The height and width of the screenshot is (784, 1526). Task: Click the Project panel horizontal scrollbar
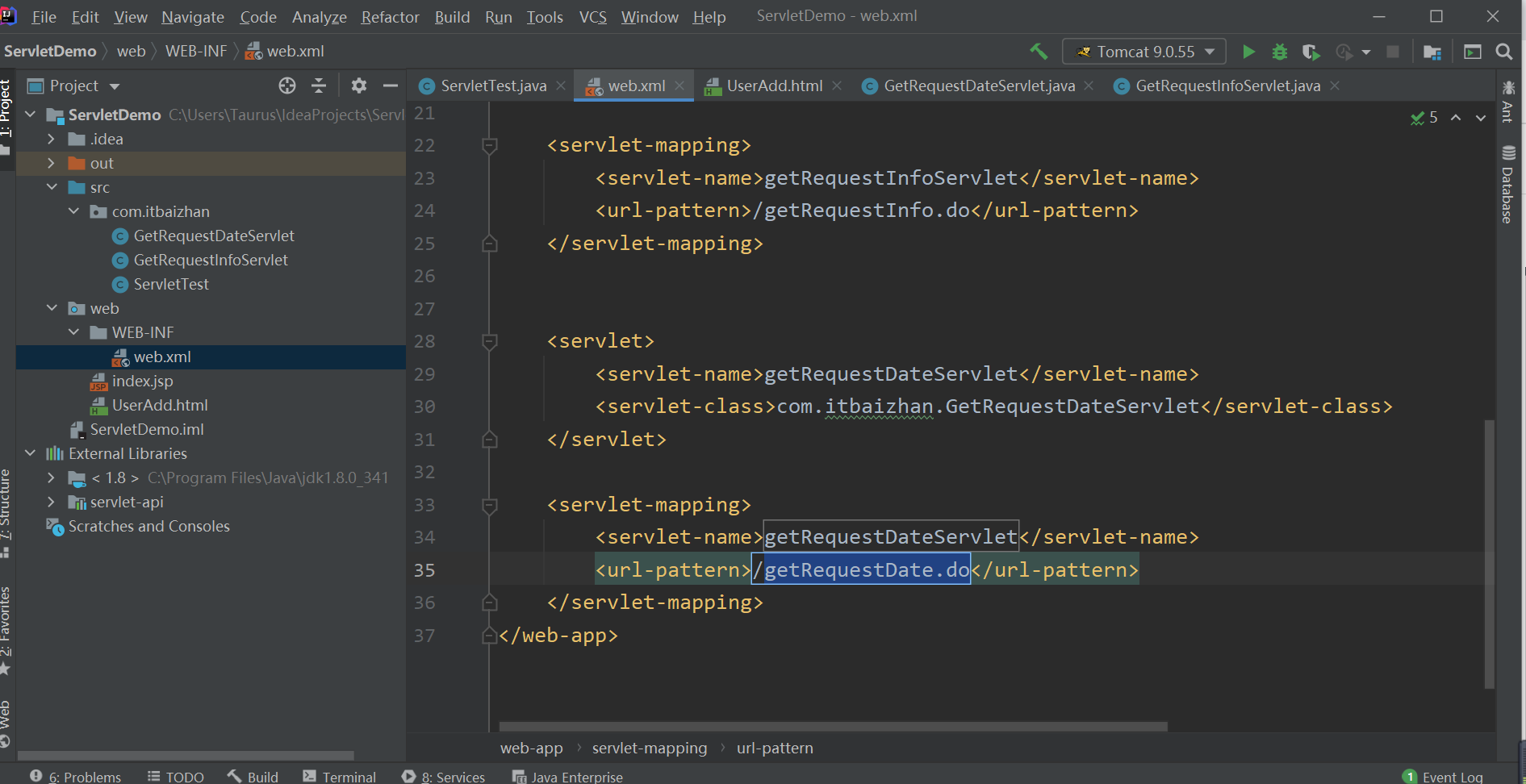[x=186, y=756]
